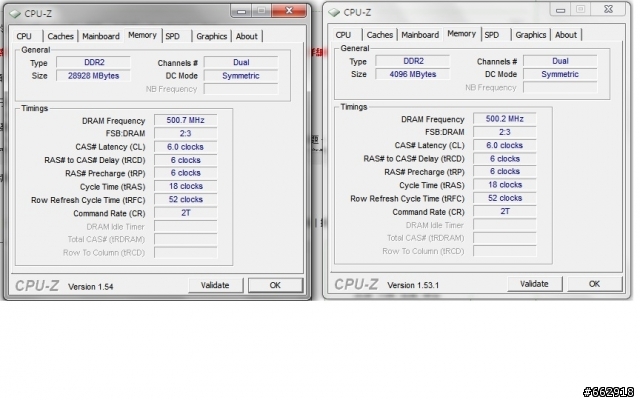Click OK in version 1.53.1 window
This screenshot has width=640, height=400.
point(595,284)
